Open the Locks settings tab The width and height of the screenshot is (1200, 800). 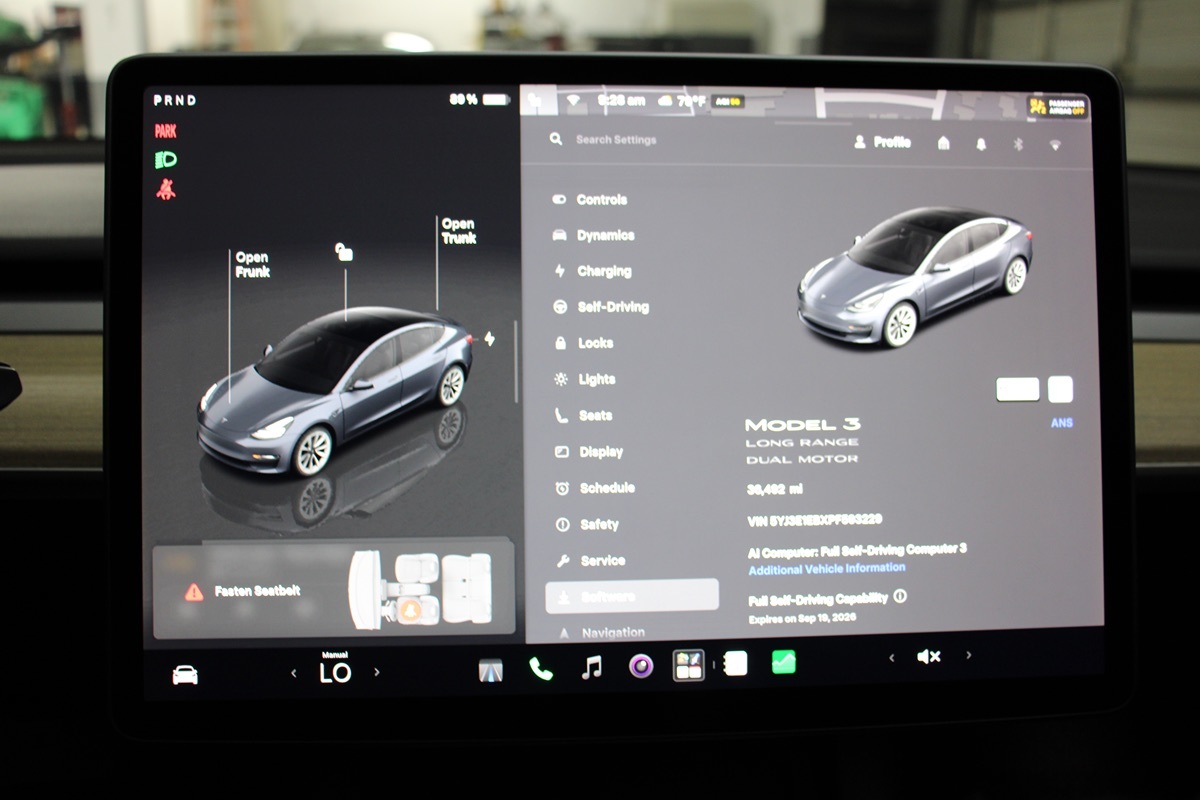point(583,343)
